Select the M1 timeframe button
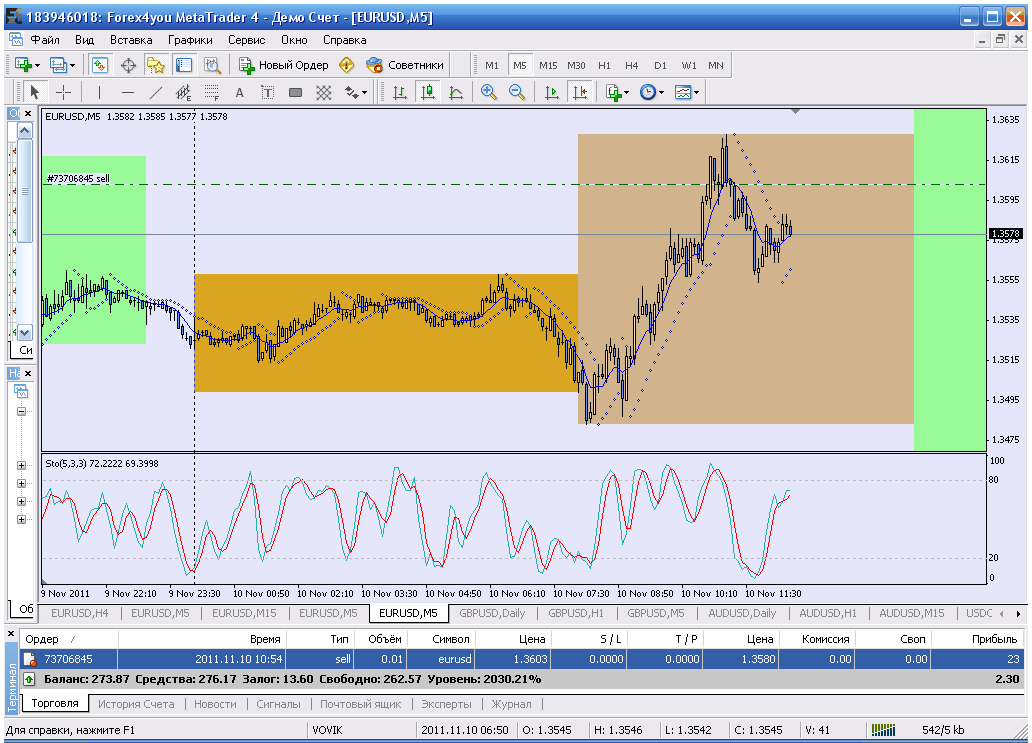 click(492, 65)
